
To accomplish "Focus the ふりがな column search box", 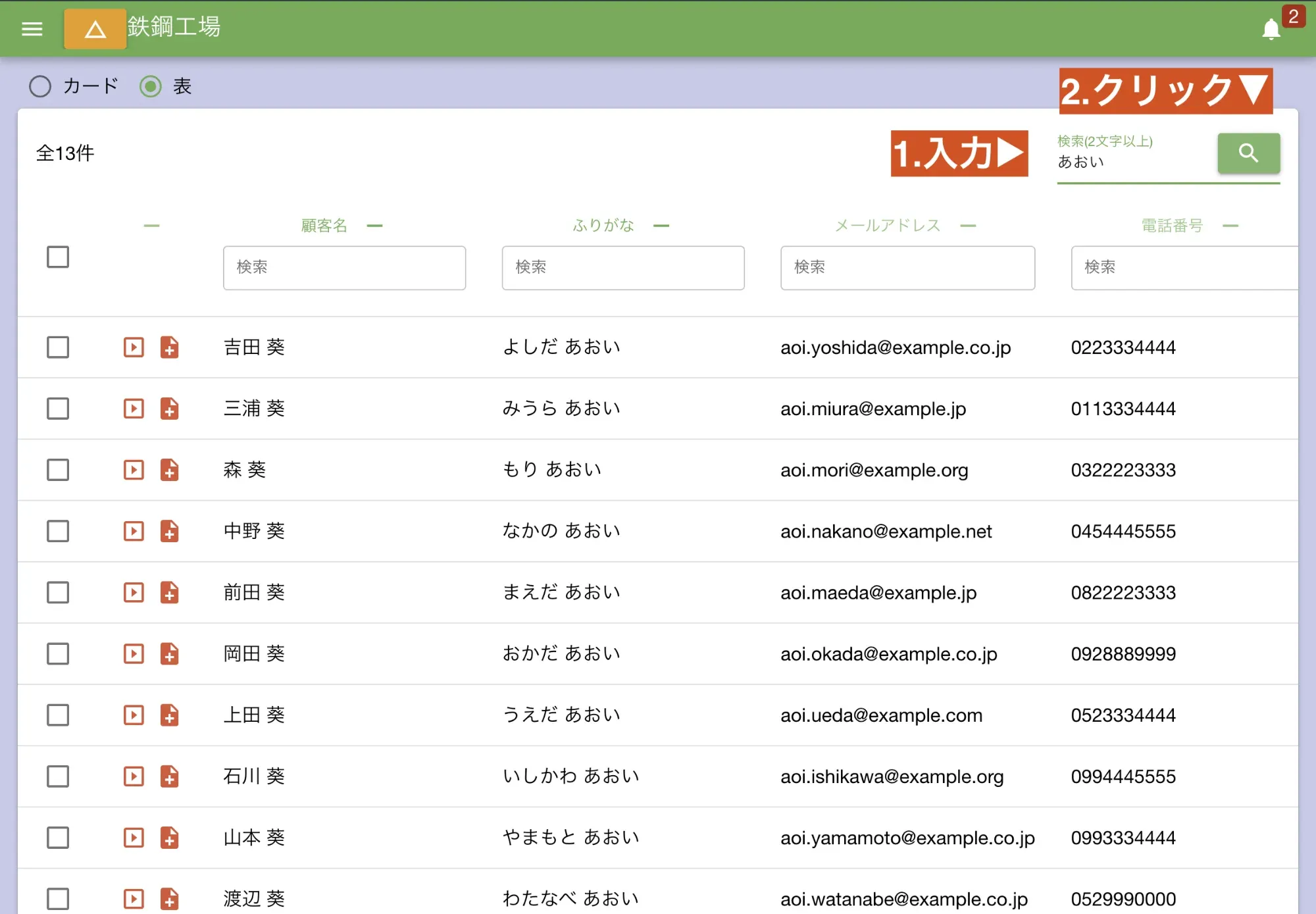I will tap(622, 267).
